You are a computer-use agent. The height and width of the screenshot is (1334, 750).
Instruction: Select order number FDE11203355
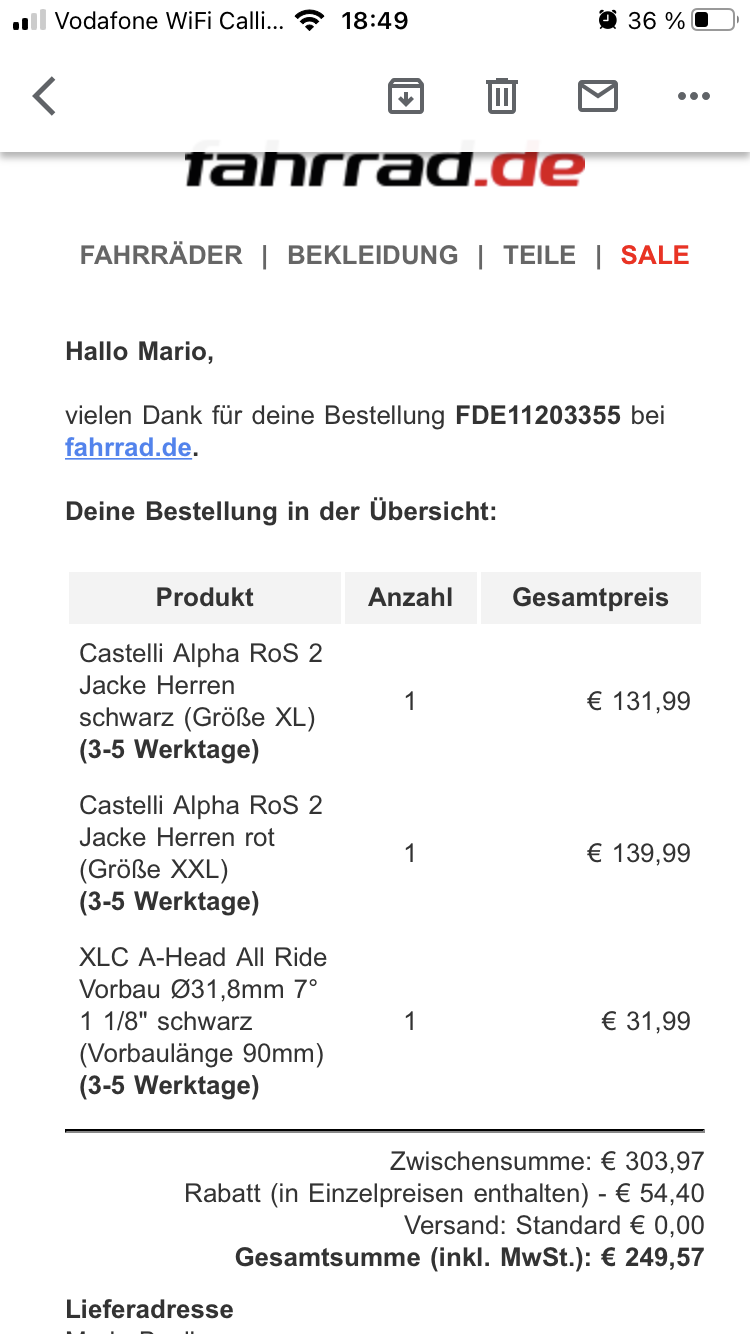tap(538, 415)
